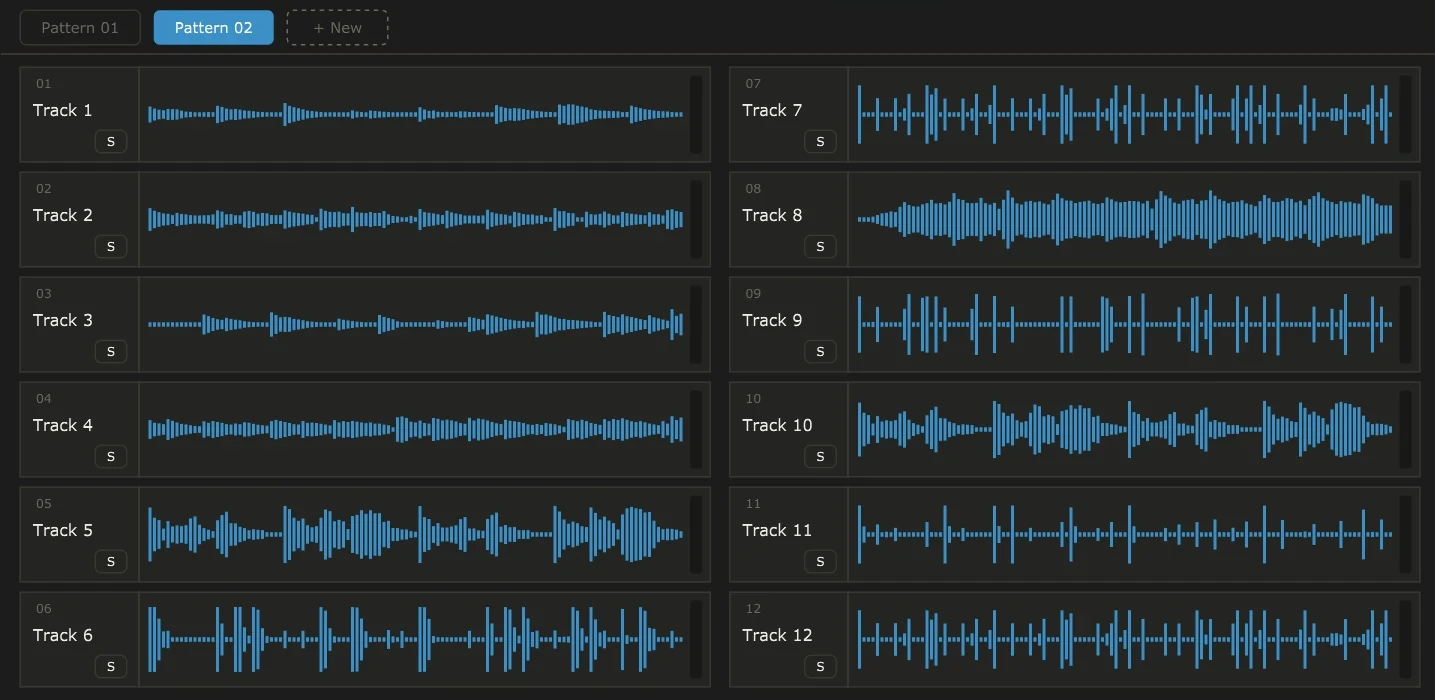1435x700 pixels.
Task: Solo Track 11
Action: [x=820, y=562]
